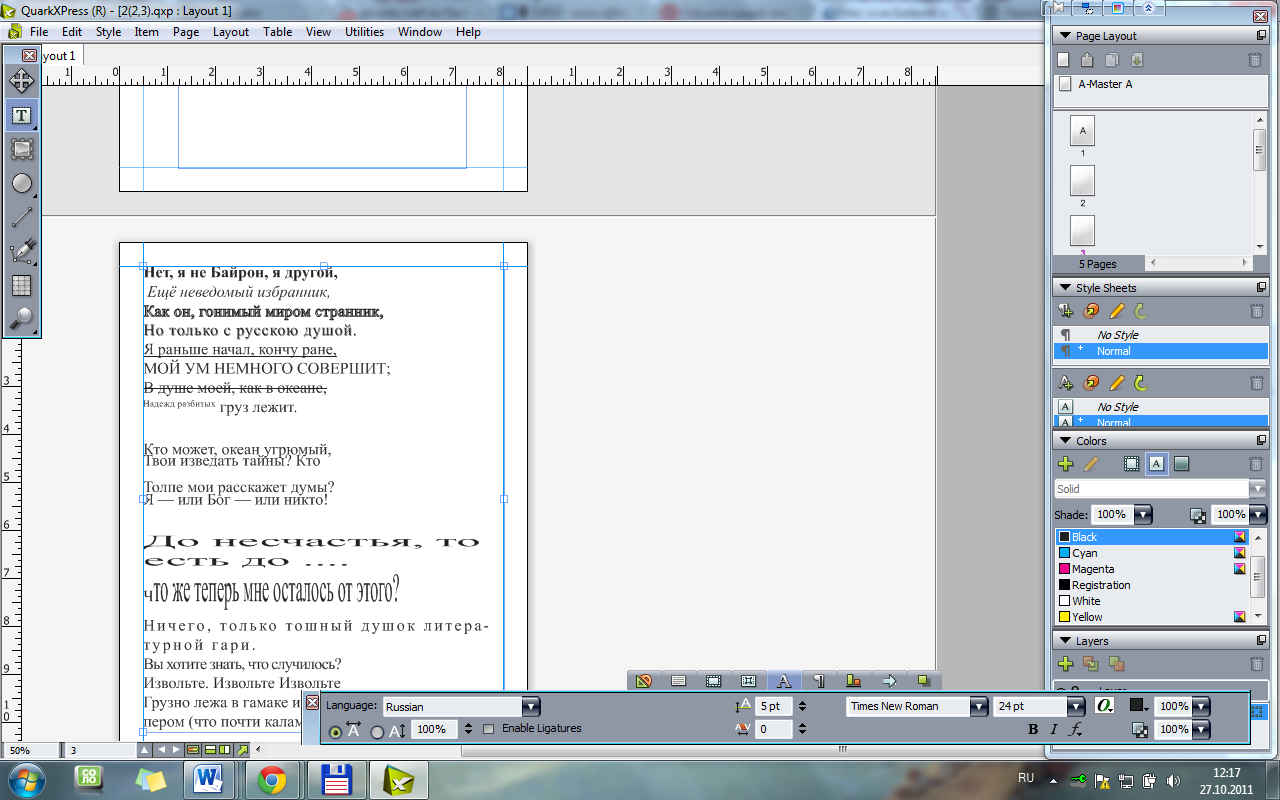
Task: Open the Shade 100% dropdown in Colors
Action: 1143,515
